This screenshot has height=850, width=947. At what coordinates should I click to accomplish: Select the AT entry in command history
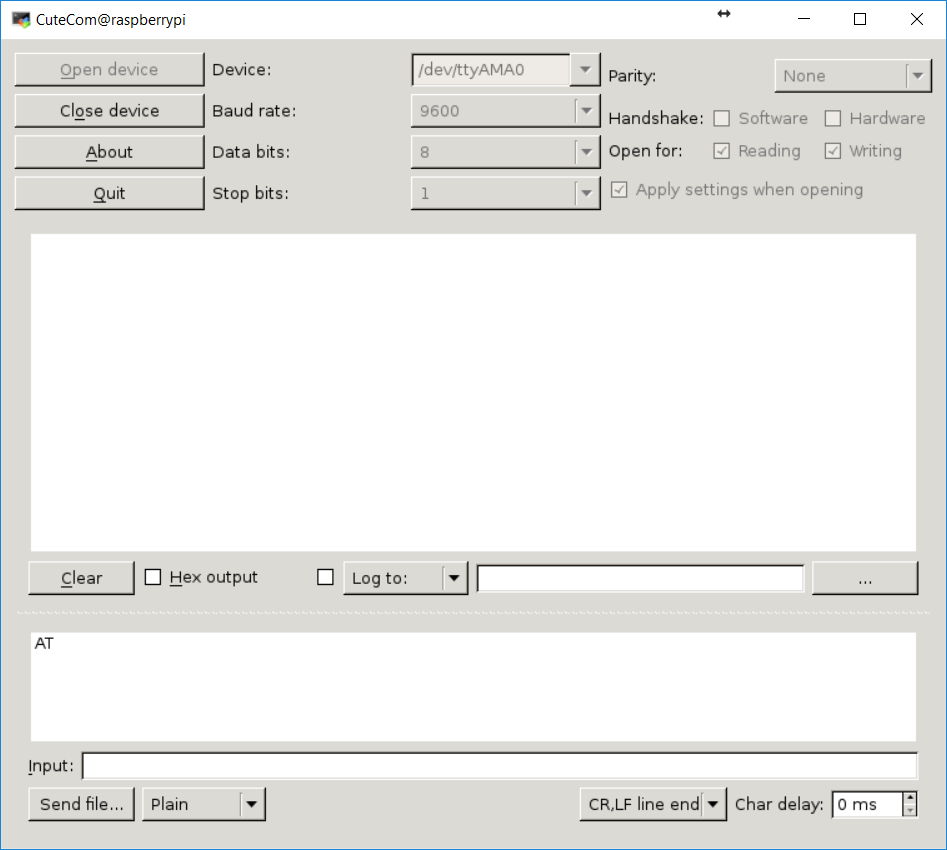(44, 643)
